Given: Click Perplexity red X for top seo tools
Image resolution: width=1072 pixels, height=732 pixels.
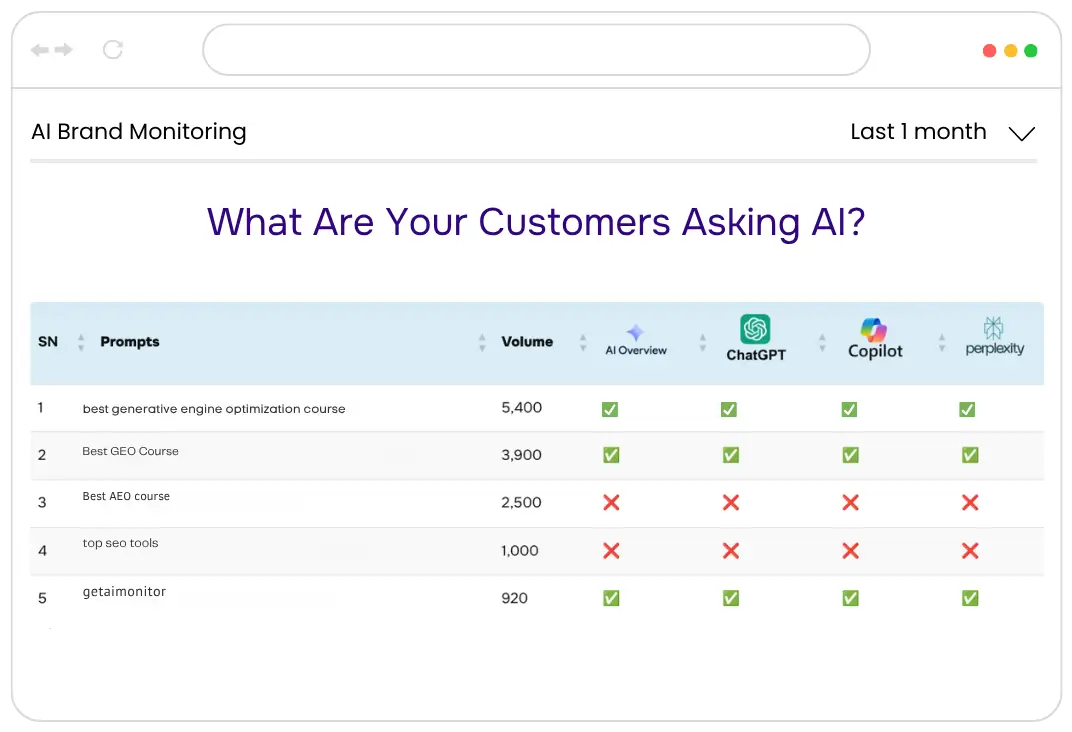Looking at the screenshot, I should pyautogui.click(x=970, y=551).
